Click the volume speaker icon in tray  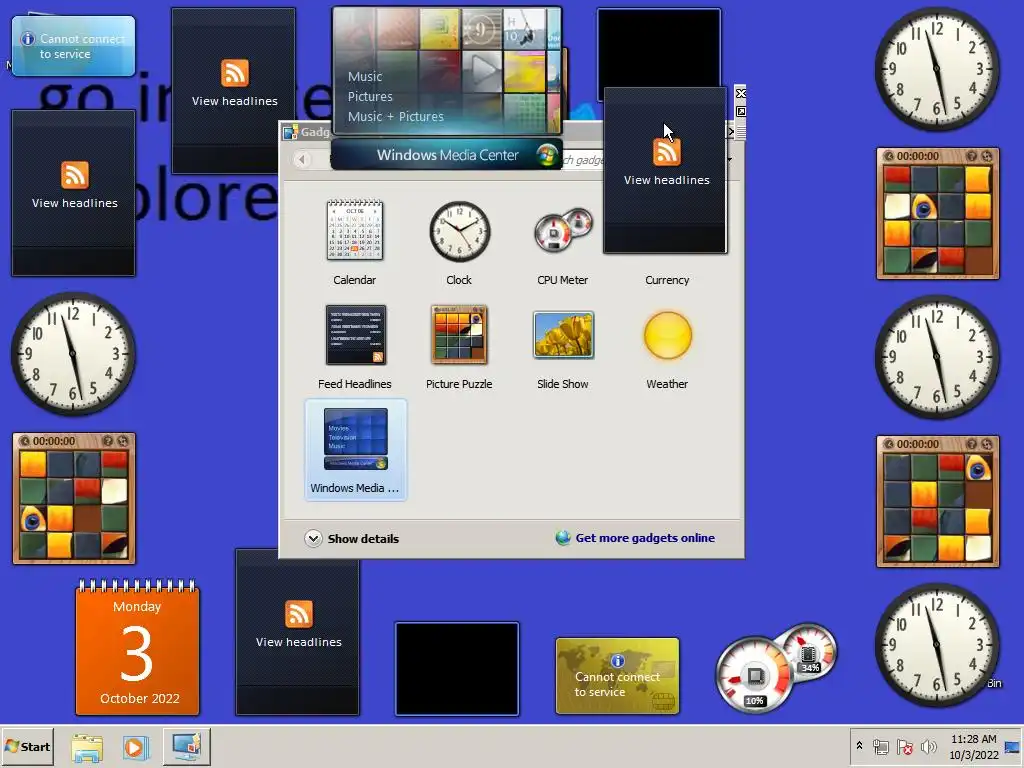click(928, 746)
